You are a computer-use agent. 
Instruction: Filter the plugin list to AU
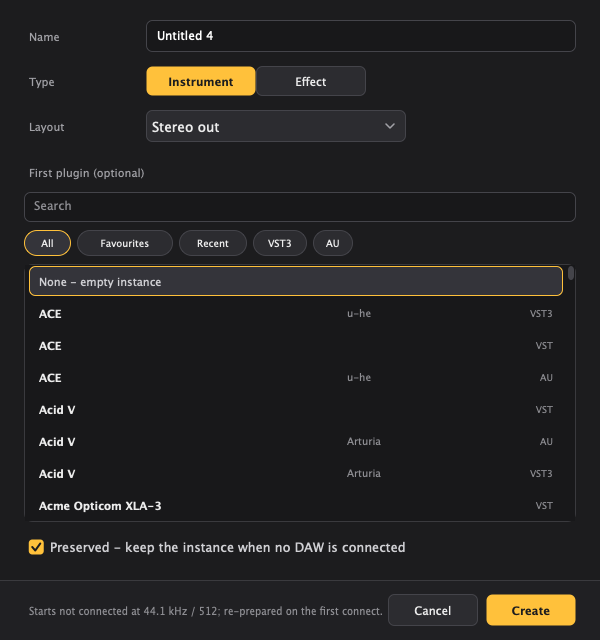(333, 243)
